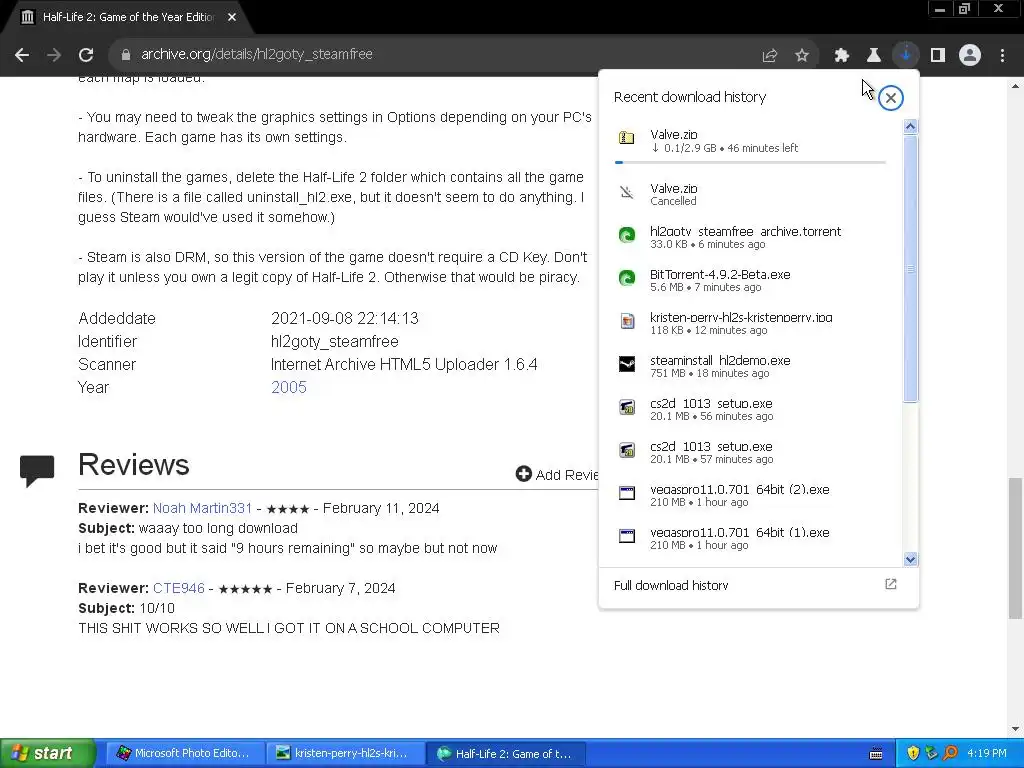Screen dimensions: 1024x768
Task: Bookmark this page with the star
Action: pos(802,56)
